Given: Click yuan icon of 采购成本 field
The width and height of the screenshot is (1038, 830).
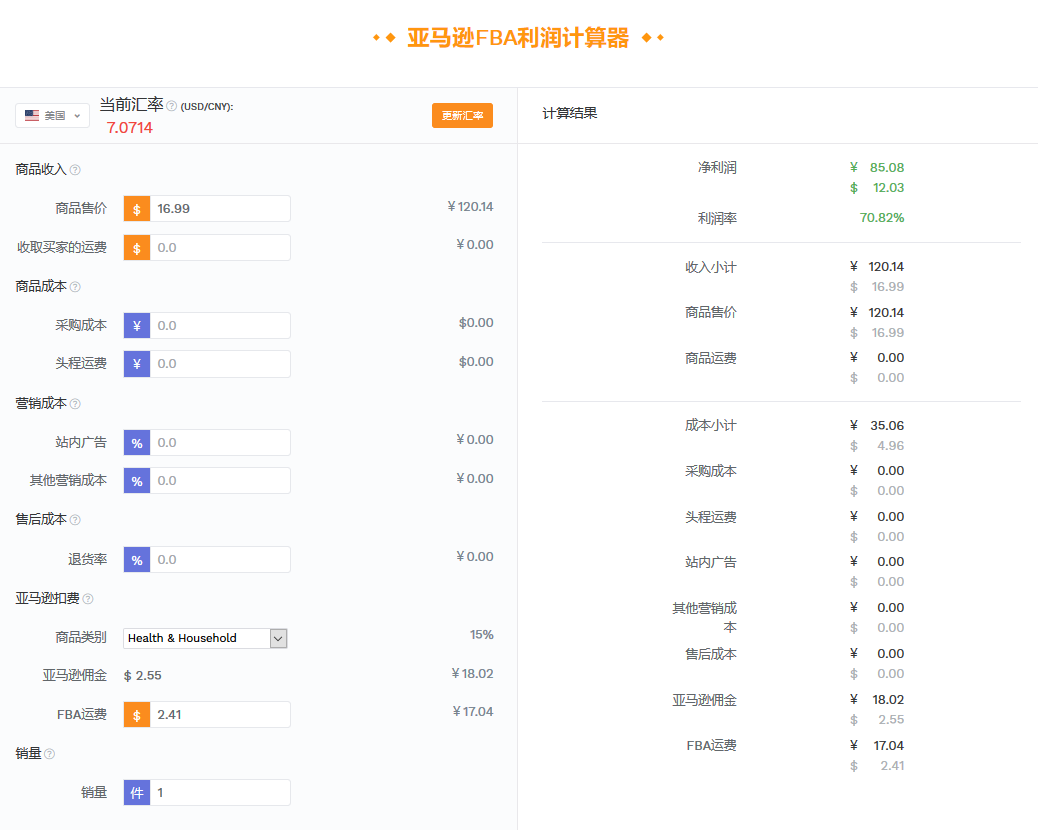Looking at the screenshot, I should (137, 326).
